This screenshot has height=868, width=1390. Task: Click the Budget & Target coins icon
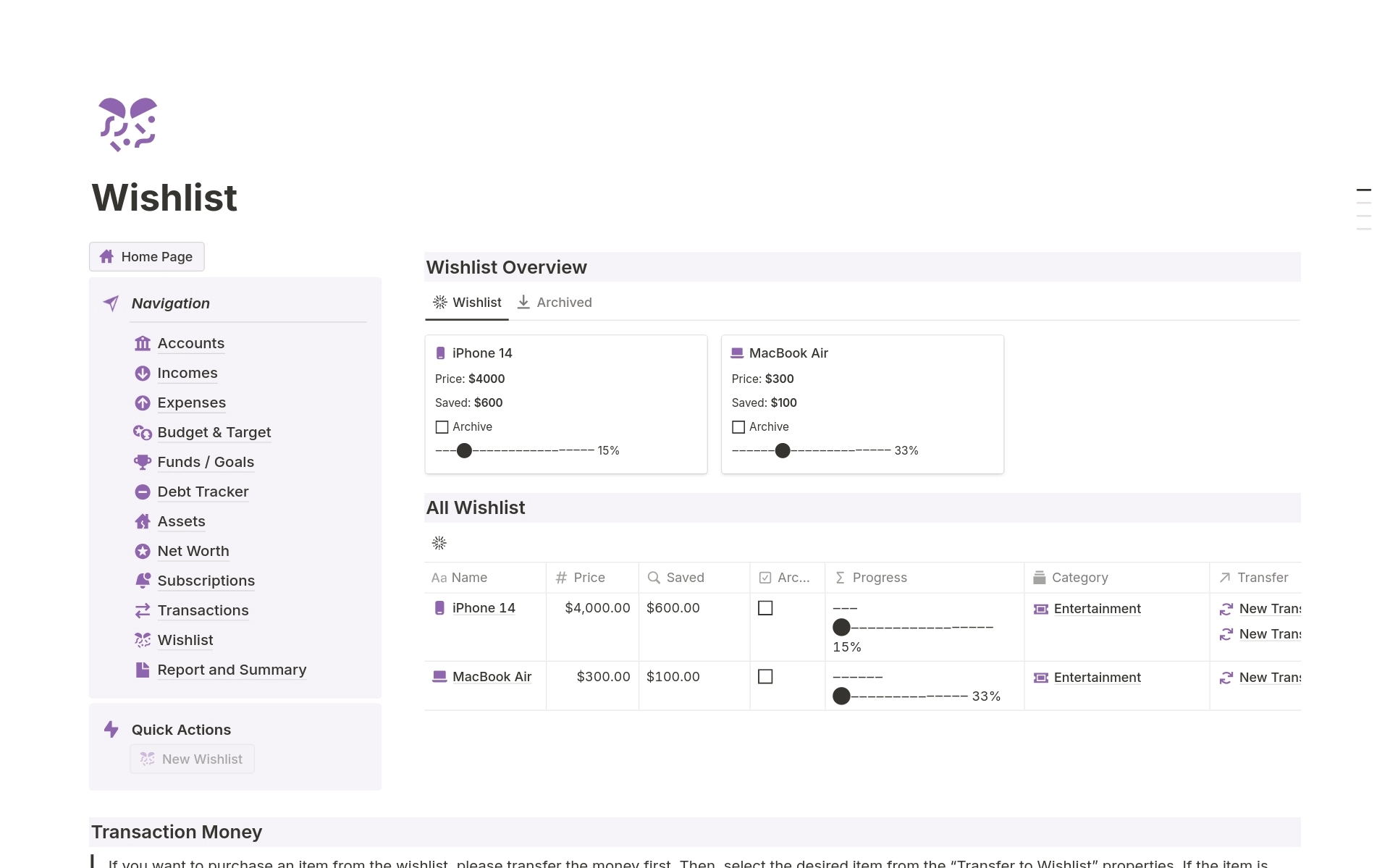pos(143,432)
